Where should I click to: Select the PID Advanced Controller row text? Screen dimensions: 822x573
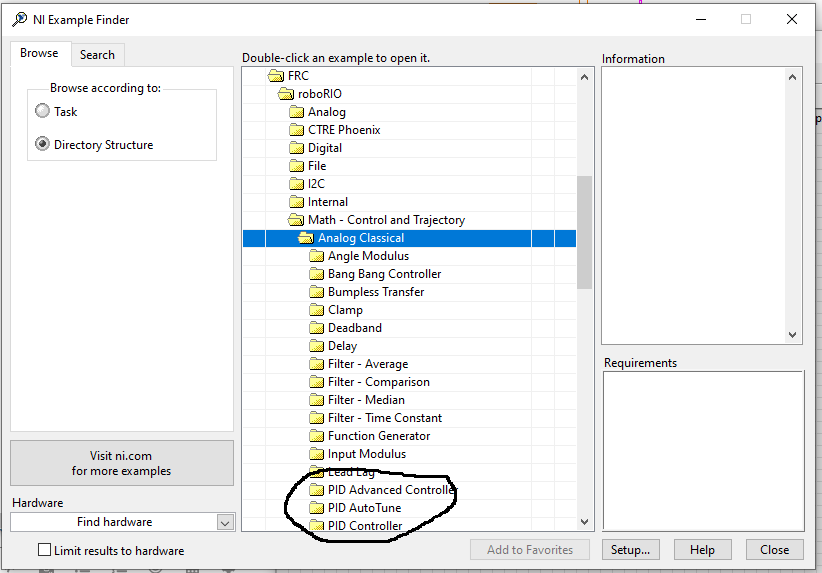pos(392,490)
